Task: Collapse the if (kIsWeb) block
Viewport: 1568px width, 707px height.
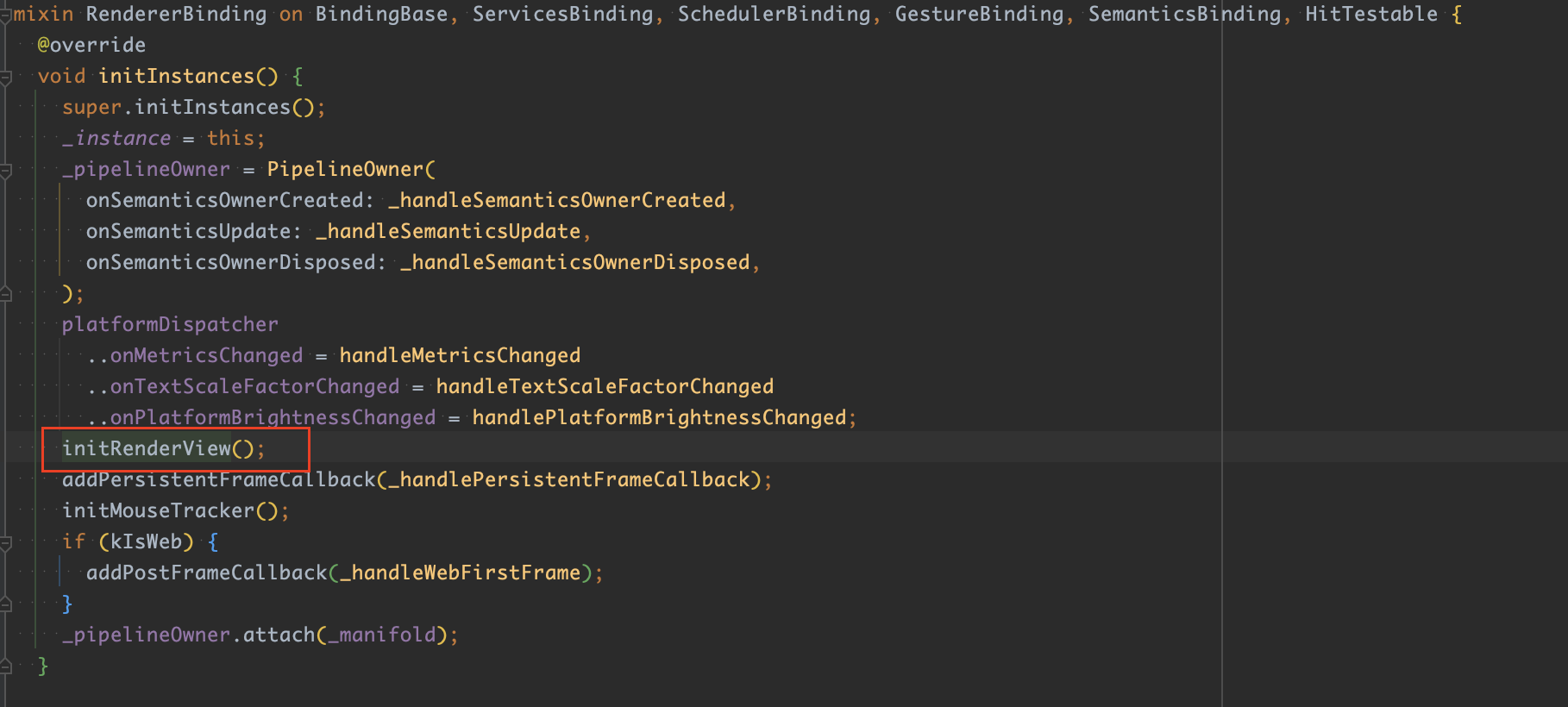Action: tap(5, 543)
